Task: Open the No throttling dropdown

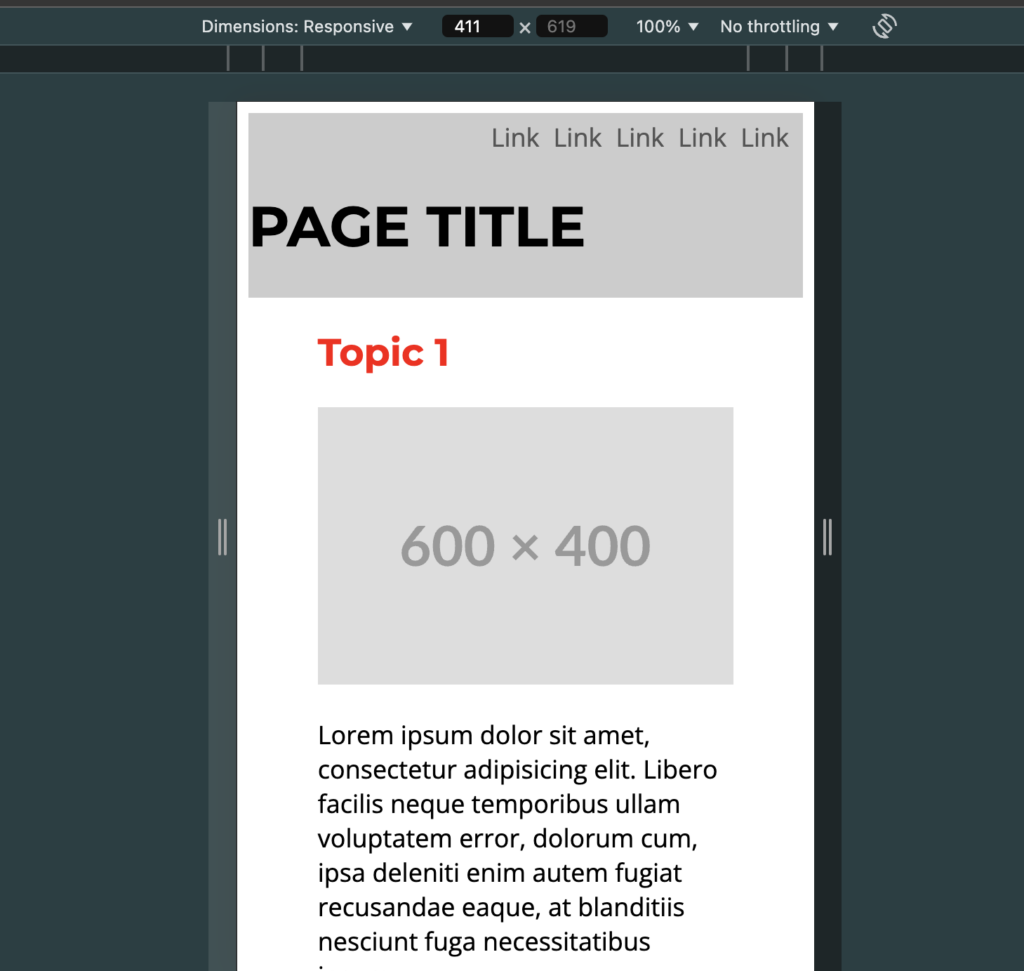Action: [779, 27]
